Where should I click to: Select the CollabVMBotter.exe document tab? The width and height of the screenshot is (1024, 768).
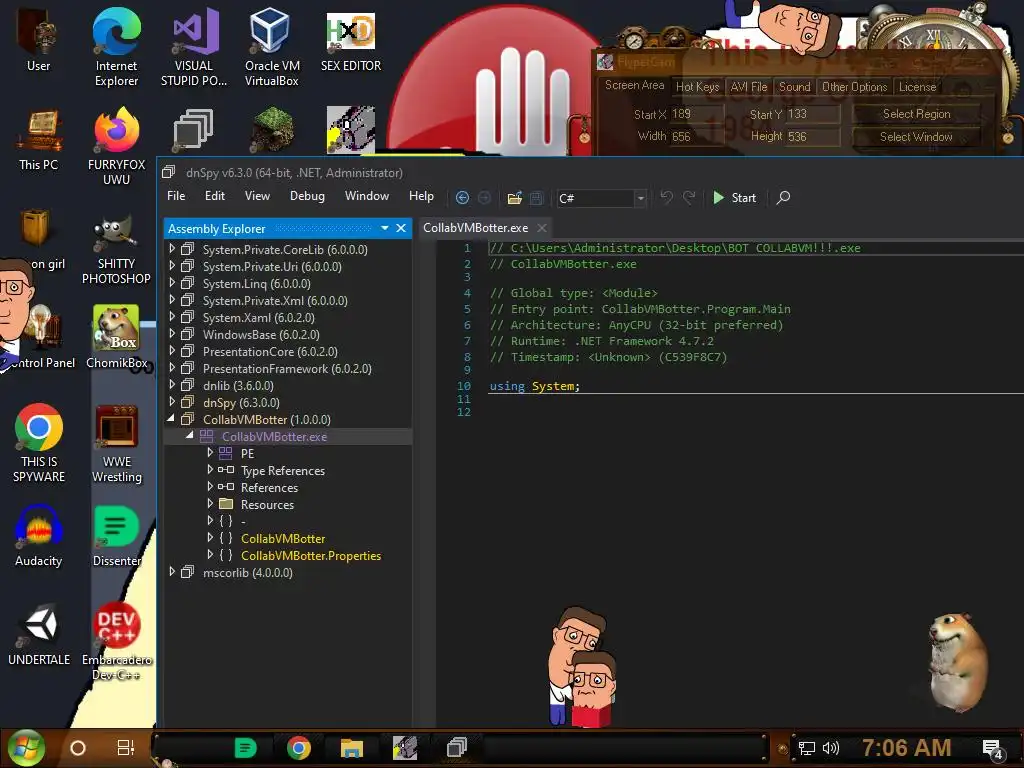475,228
